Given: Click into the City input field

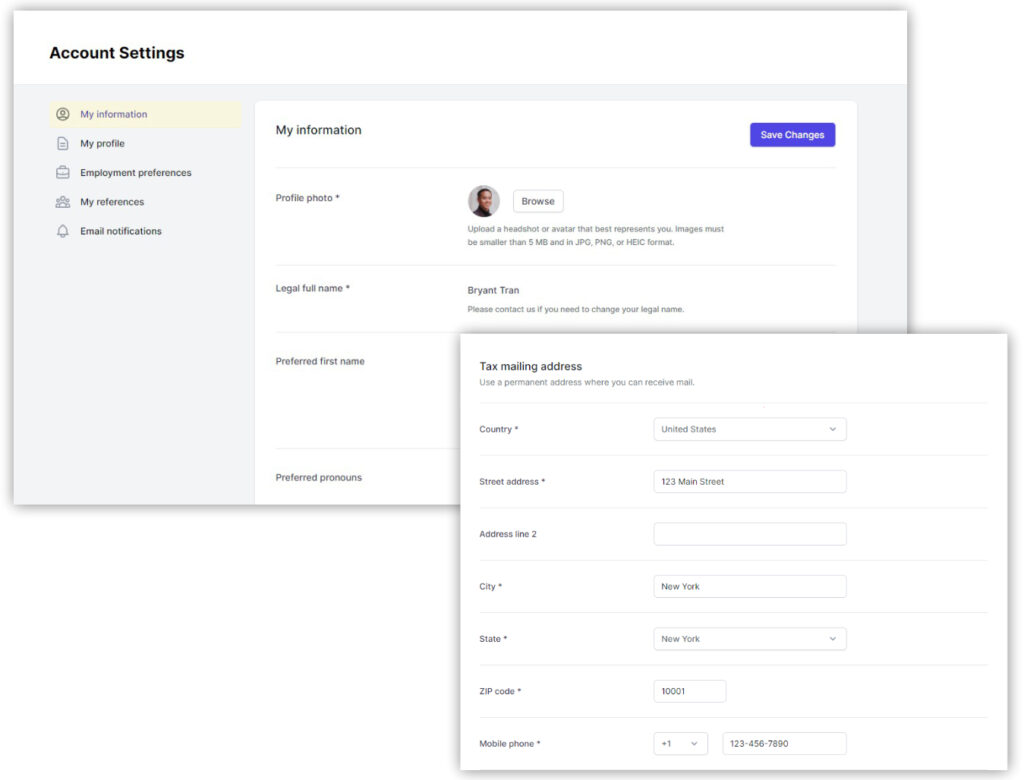Looking at the screenshot, I should [x=749, y=587].
